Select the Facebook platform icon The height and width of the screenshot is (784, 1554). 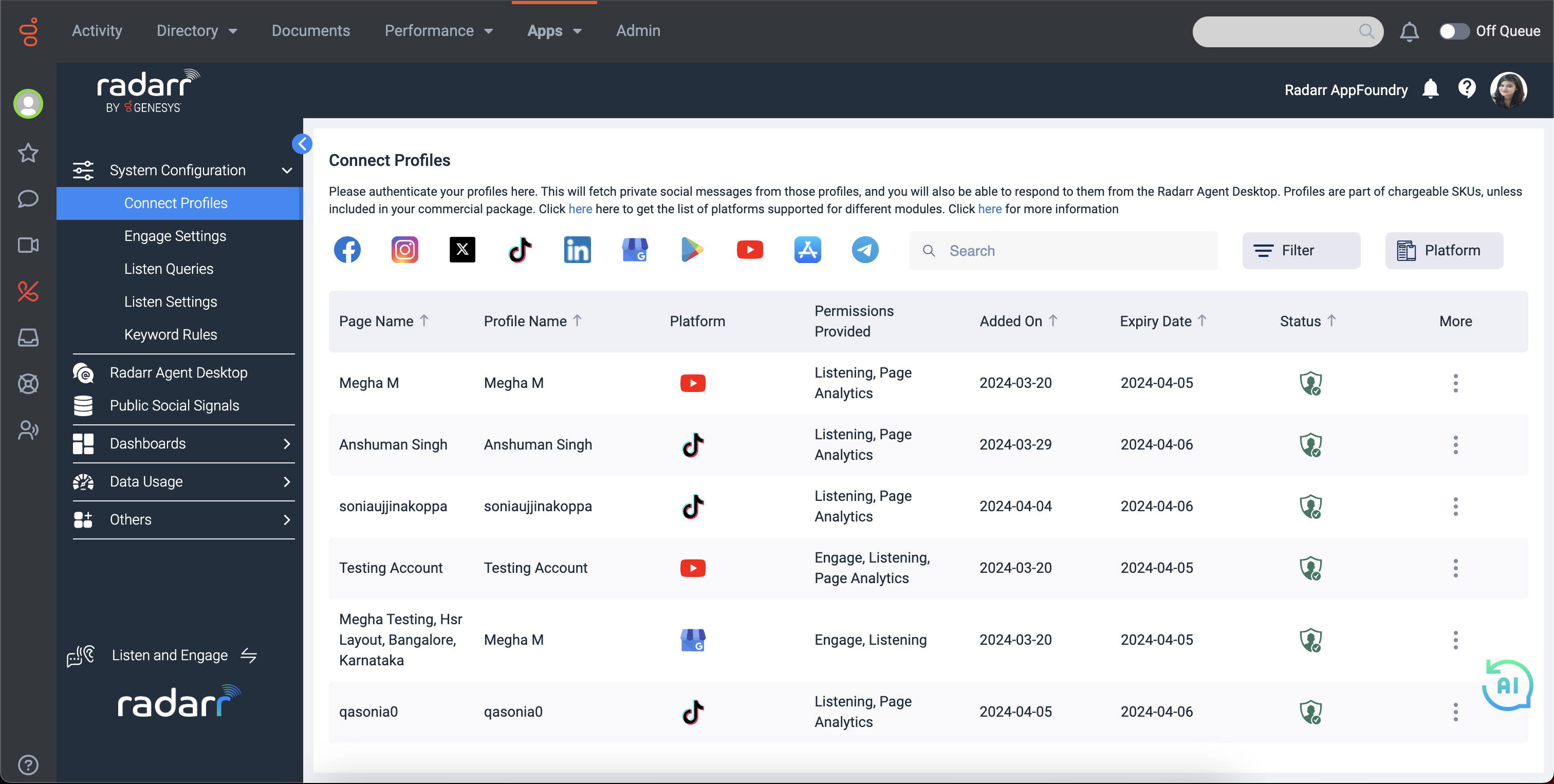click(x=347, y=250)
